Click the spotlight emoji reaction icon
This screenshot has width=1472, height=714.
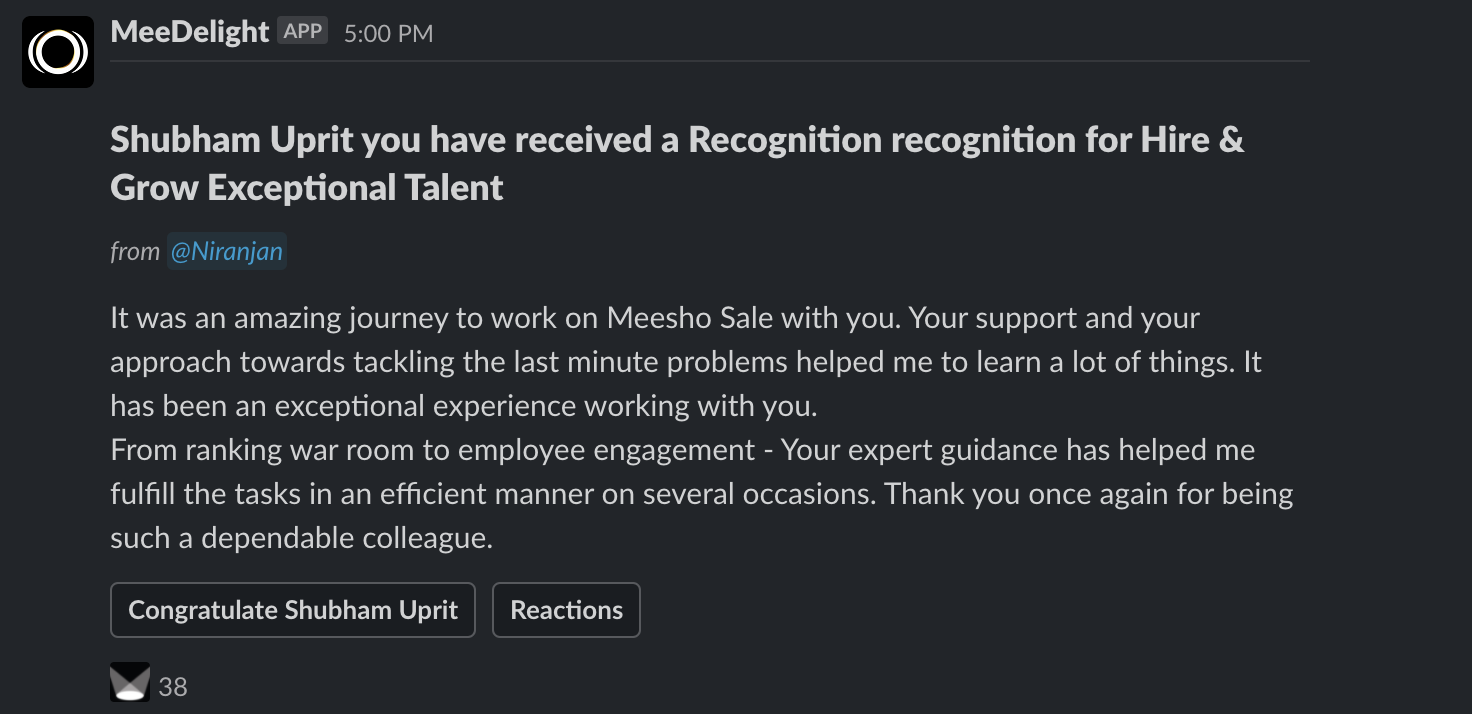click(x=130, y=682)
